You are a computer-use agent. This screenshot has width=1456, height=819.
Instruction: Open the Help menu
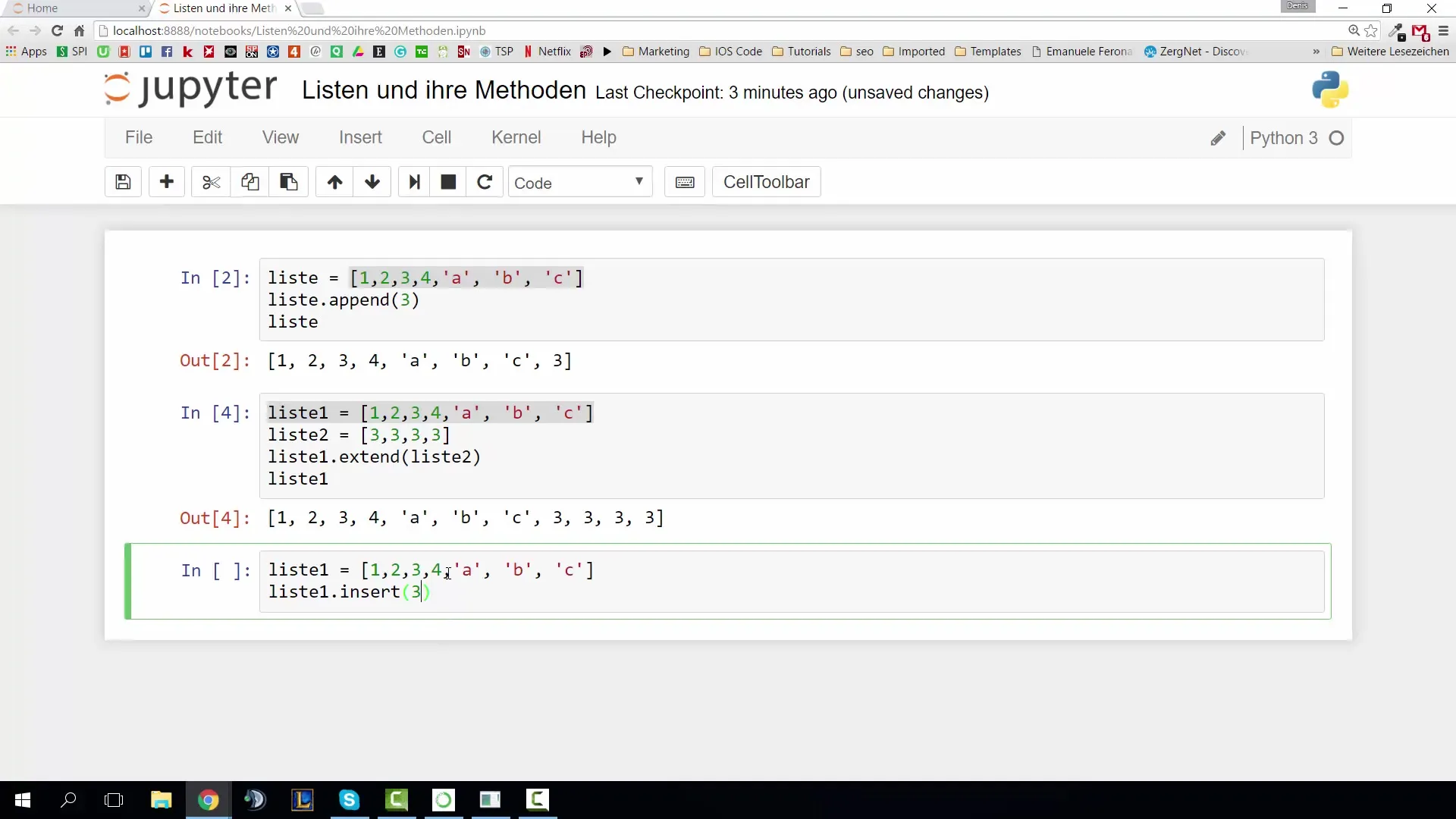coord(599,137)
